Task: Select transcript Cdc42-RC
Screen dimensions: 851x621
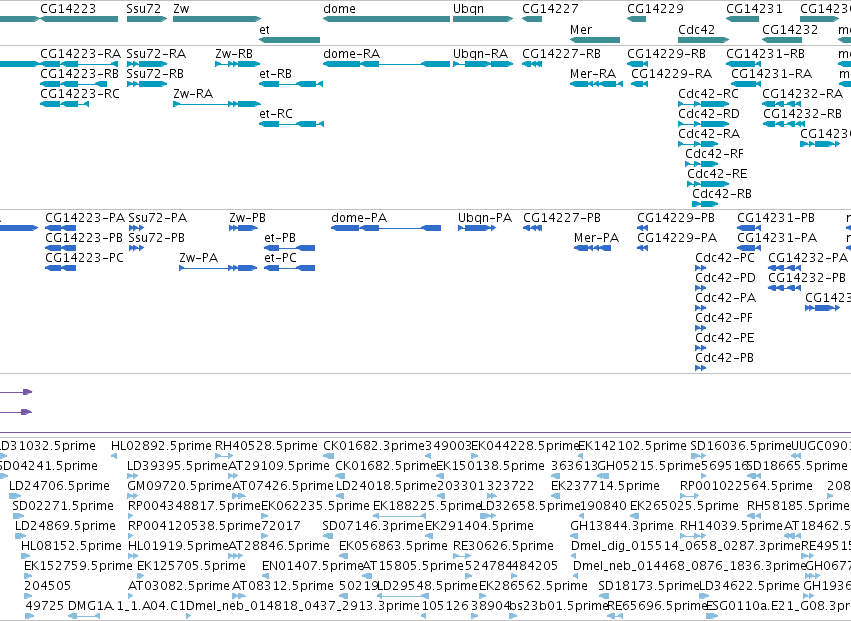Action: click(x=709, y=94)
